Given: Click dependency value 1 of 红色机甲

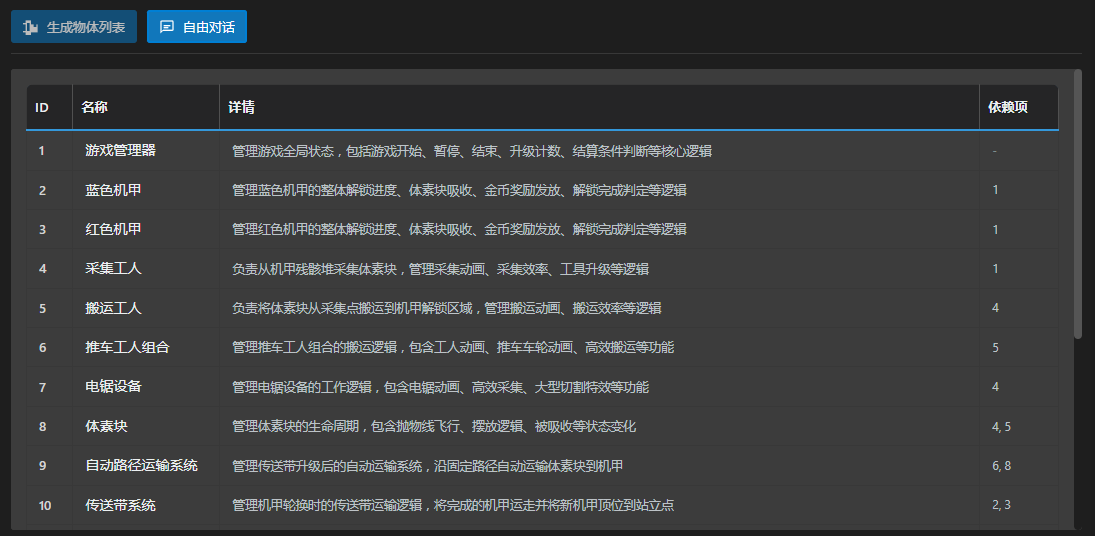Looking at the screenshot, I should tap(996, 230).
